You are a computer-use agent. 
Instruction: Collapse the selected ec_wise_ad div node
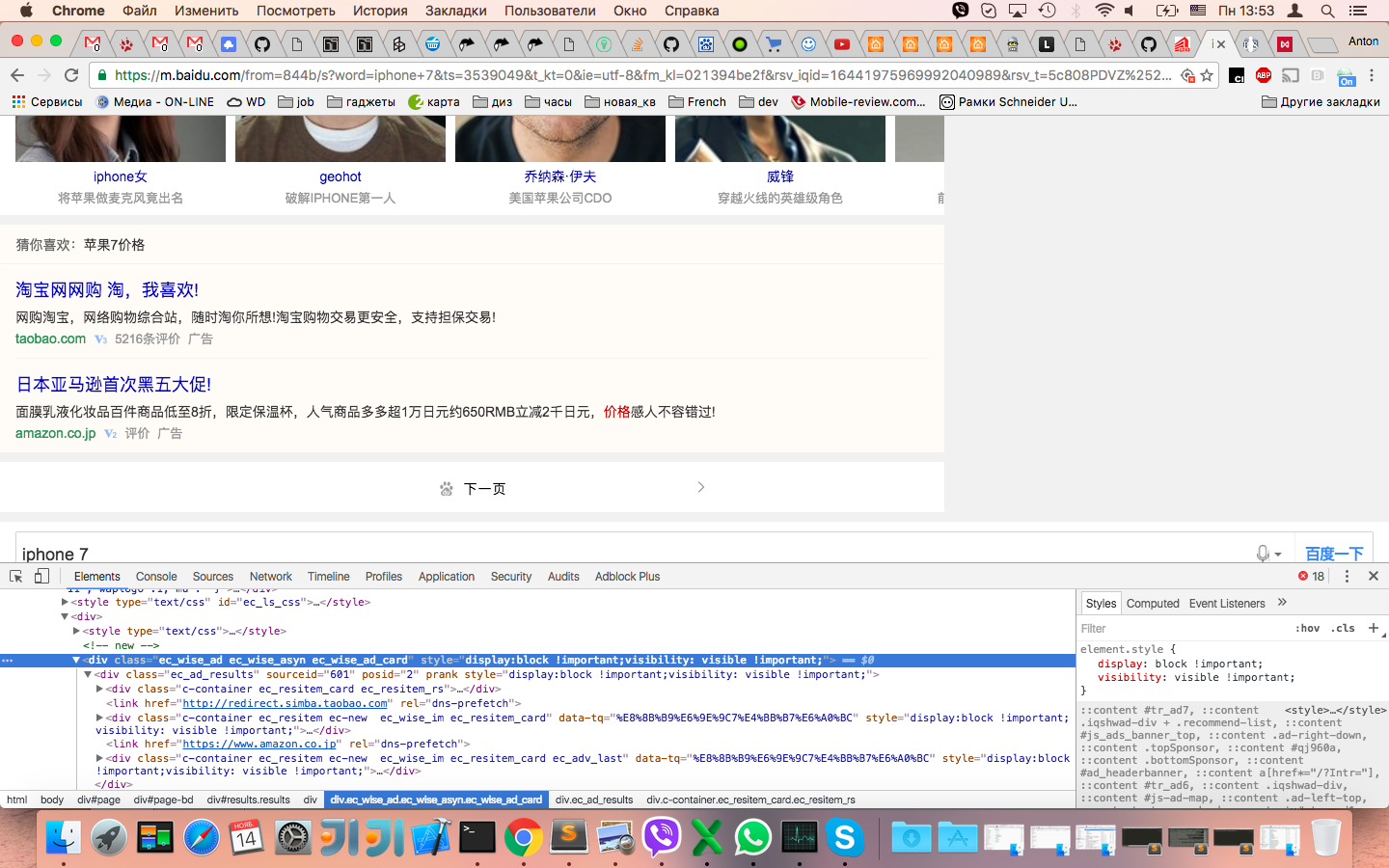coord(76,660)
